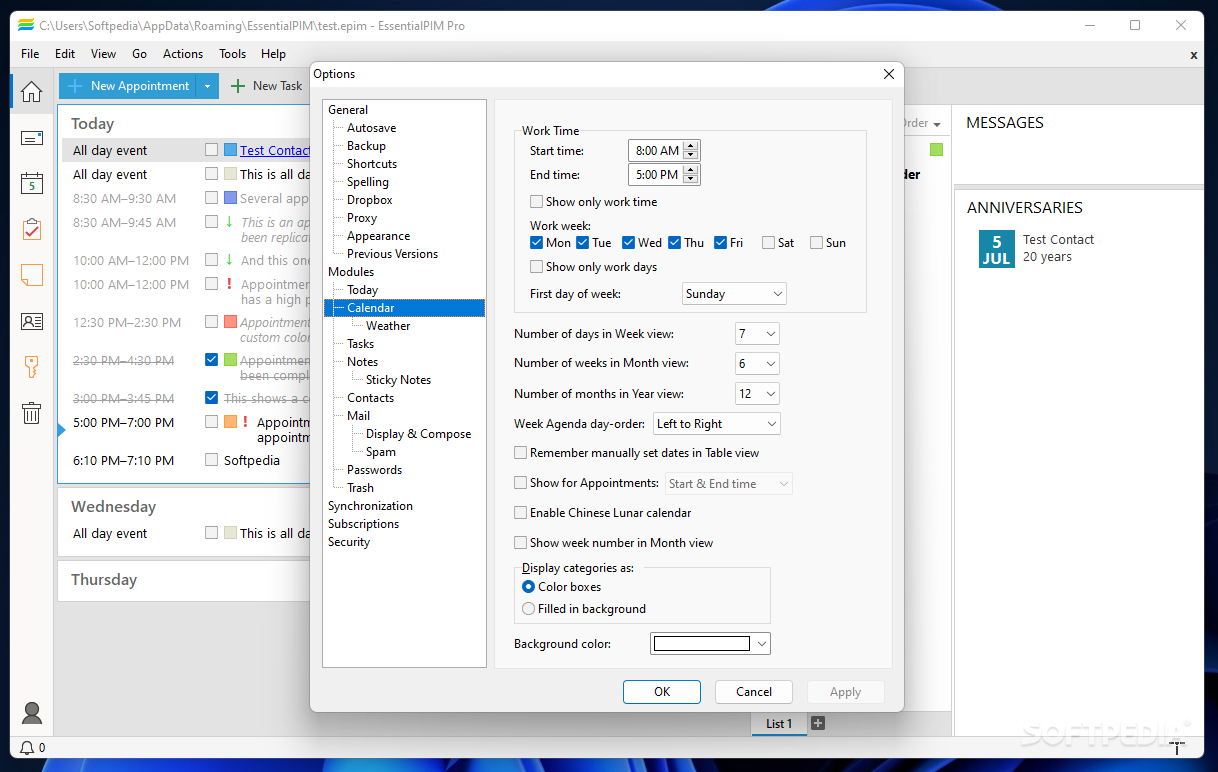Viewport: 1218px width, 772px height.
Task: Open the Test Contact link in Today list
Action: 275,150
